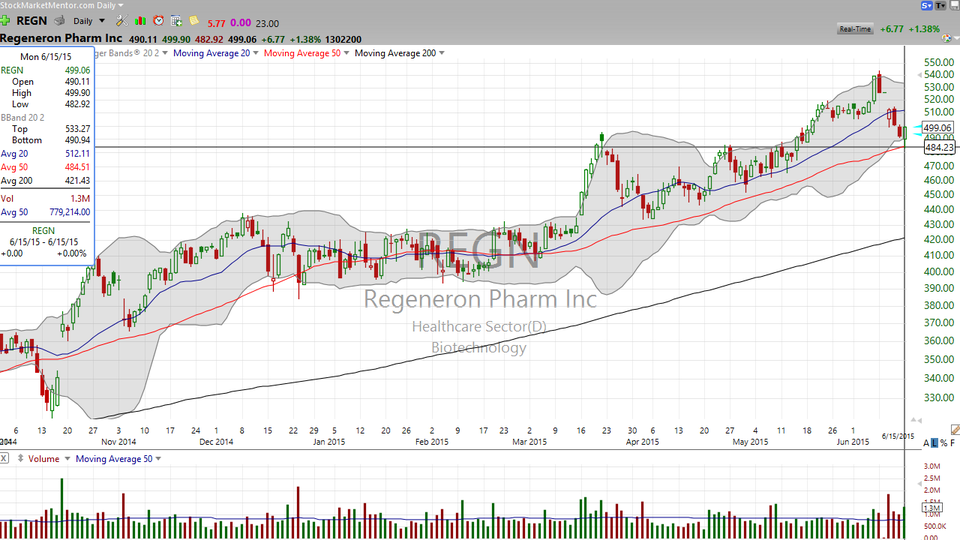The width and height of the screenshot is (960, 540).
Task: Click the gray arrows below the price scale
Action: (x=916, y=420)
